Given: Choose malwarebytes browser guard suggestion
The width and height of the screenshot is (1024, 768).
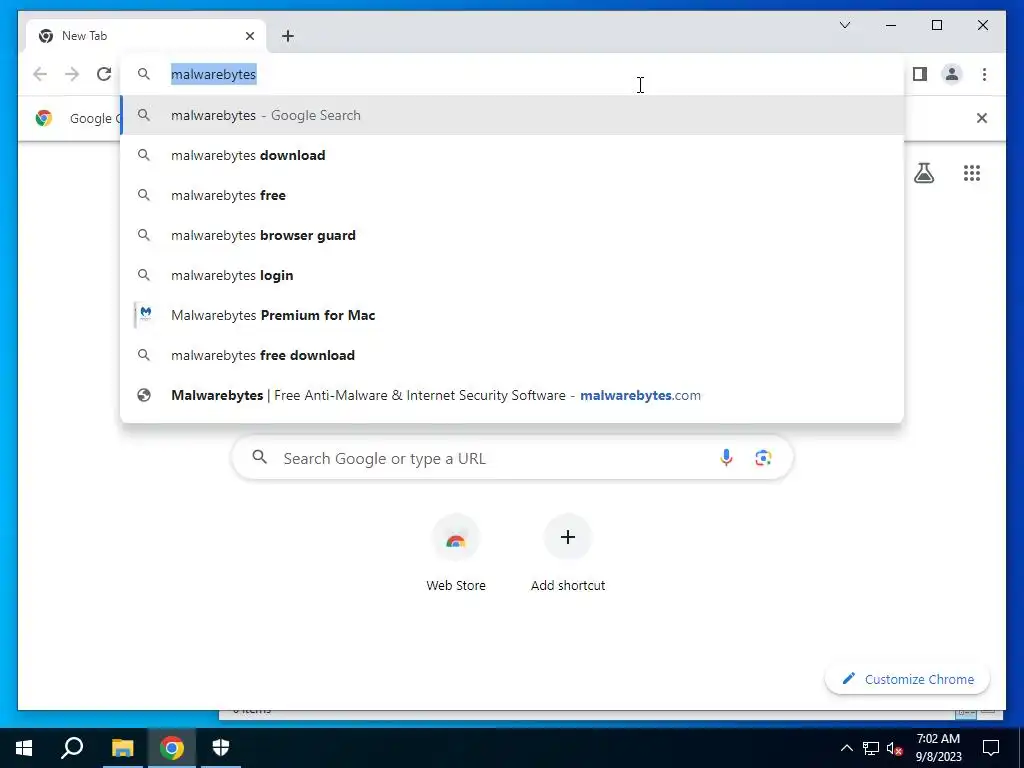Looking at the screenshot, I should point(512,235).
